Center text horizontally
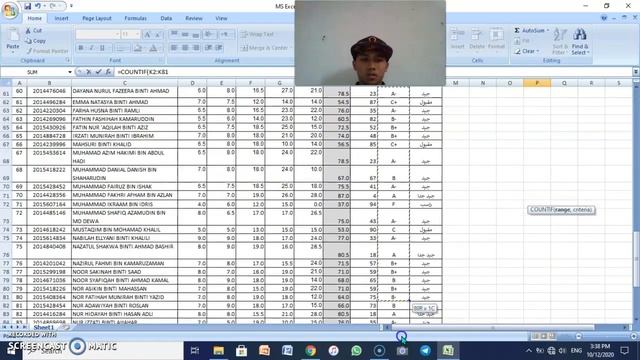This screenshot has height=360, width=640. (185, 48)
